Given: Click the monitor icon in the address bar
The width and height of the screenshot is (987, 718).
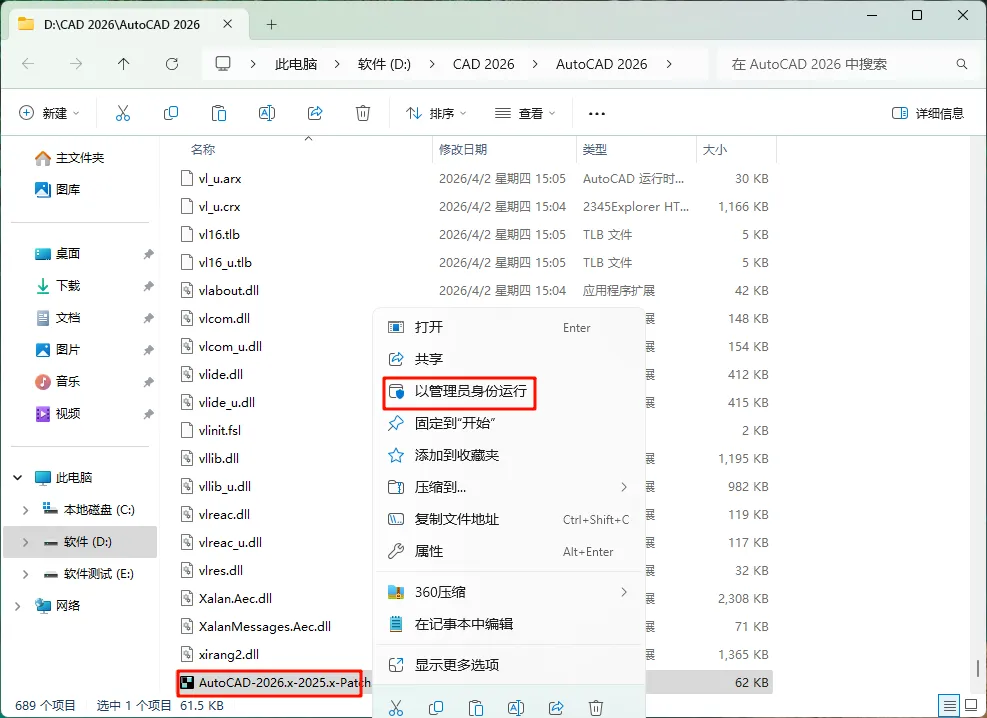Looking at the screenshot, I should (223, 64).
